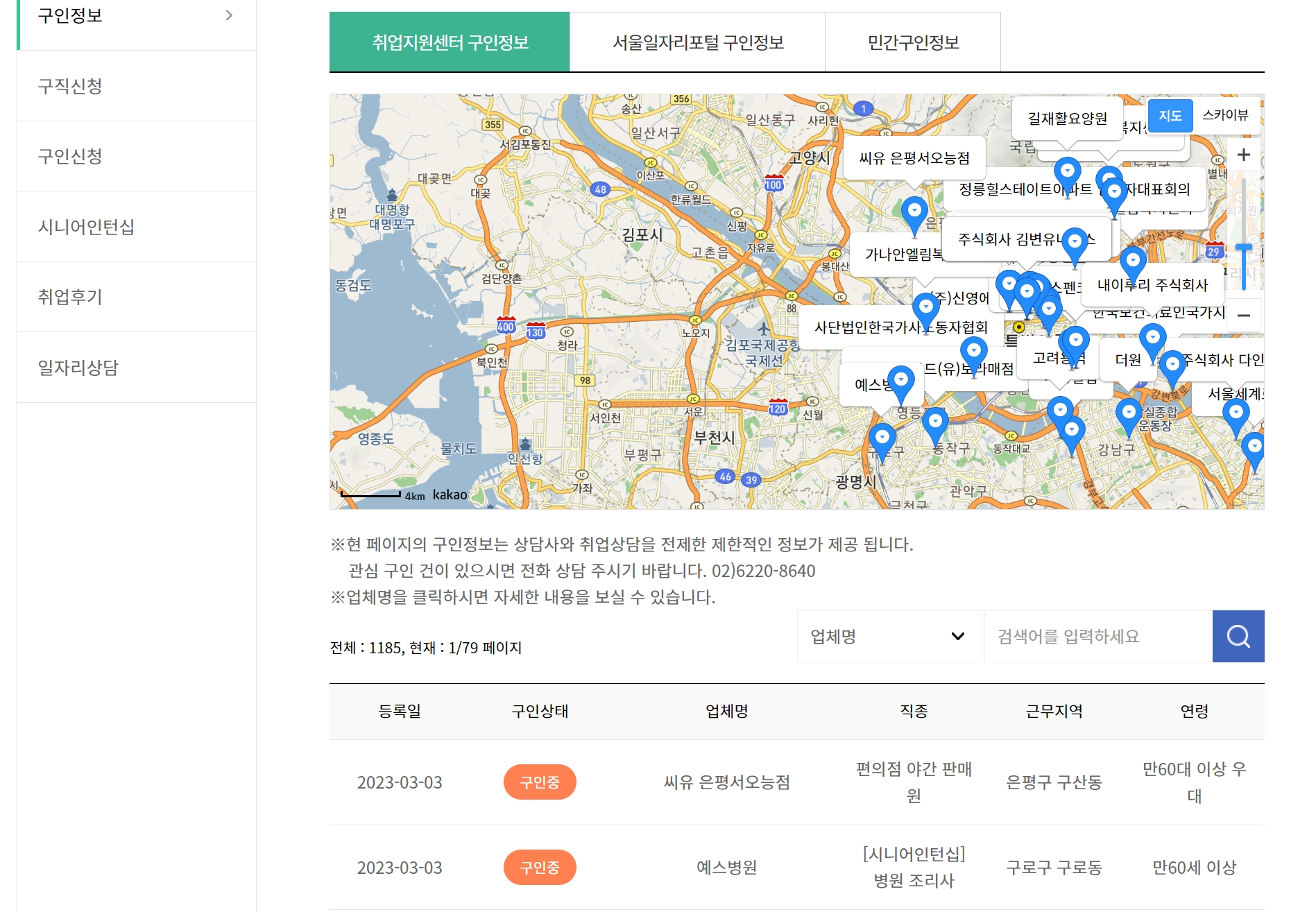Click map pin under 길재활요양원 label

click(1067, 176)
